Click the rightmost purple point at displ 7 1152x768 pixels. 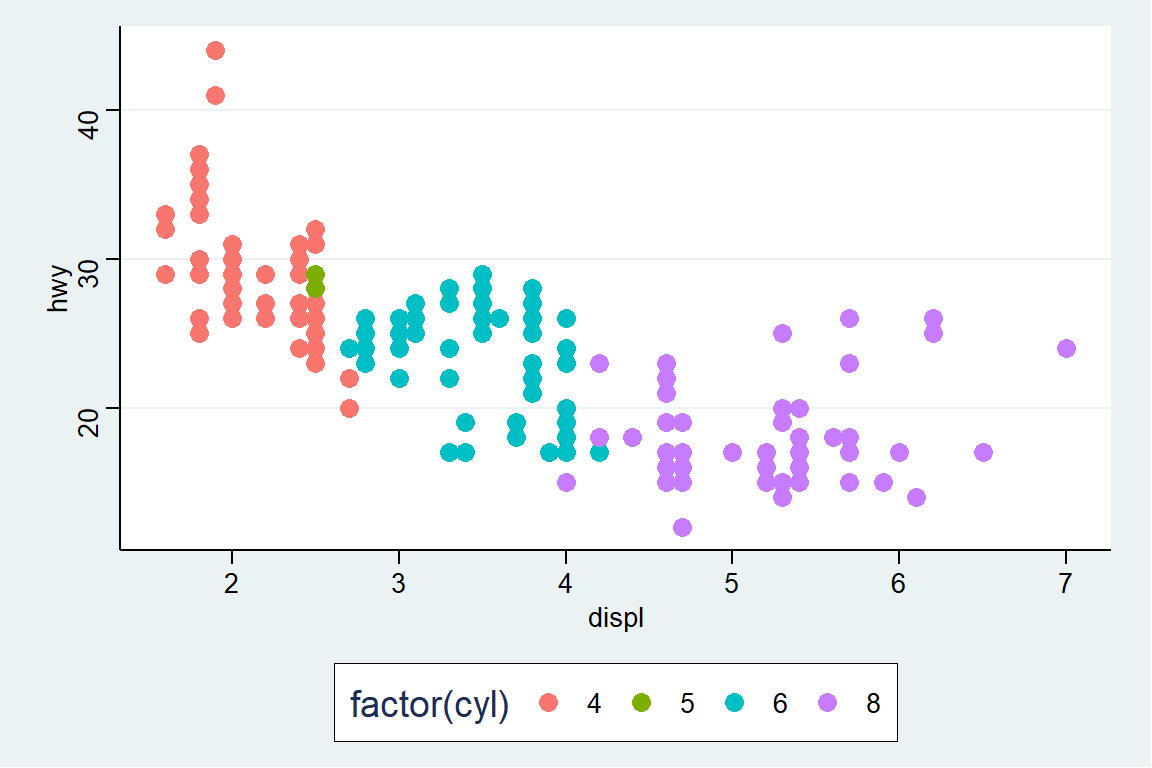[1066, 348]
